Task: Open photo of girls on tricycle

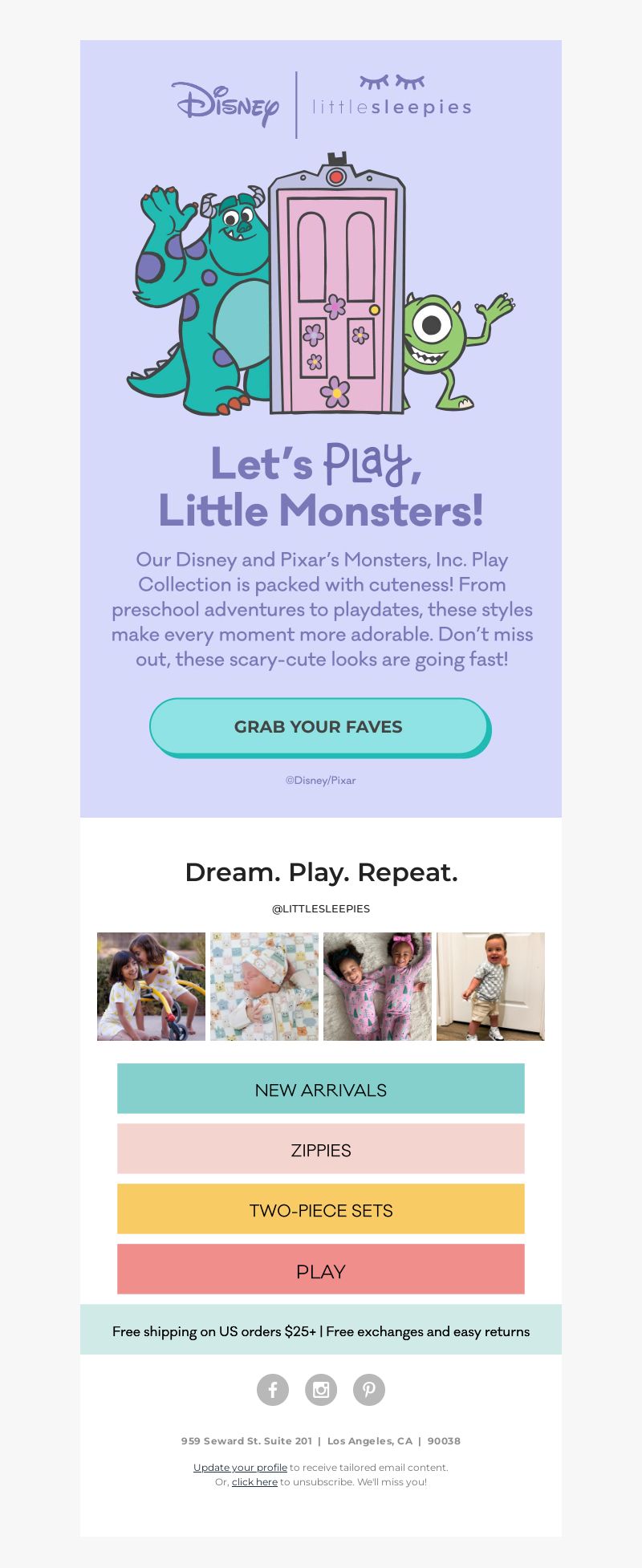Action: [151, 986]
